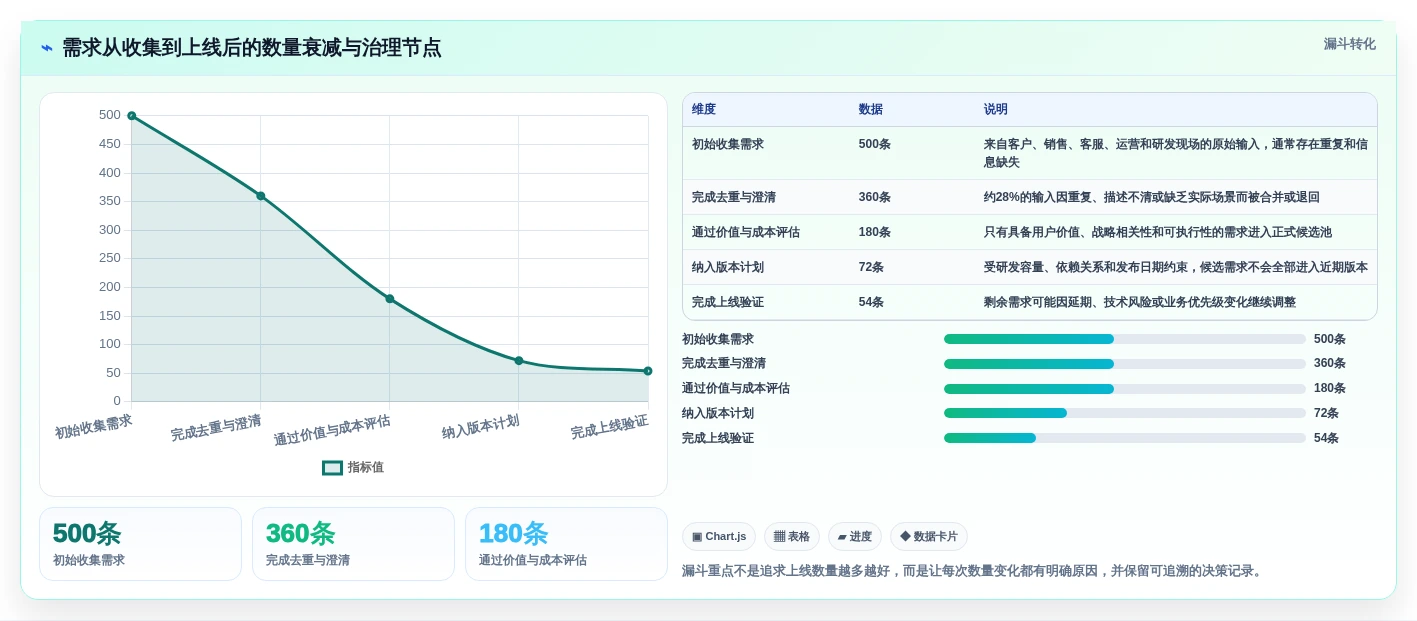Click the 数据 column header
This screenshot has height=621, width=1417.
tap(870, 109)
